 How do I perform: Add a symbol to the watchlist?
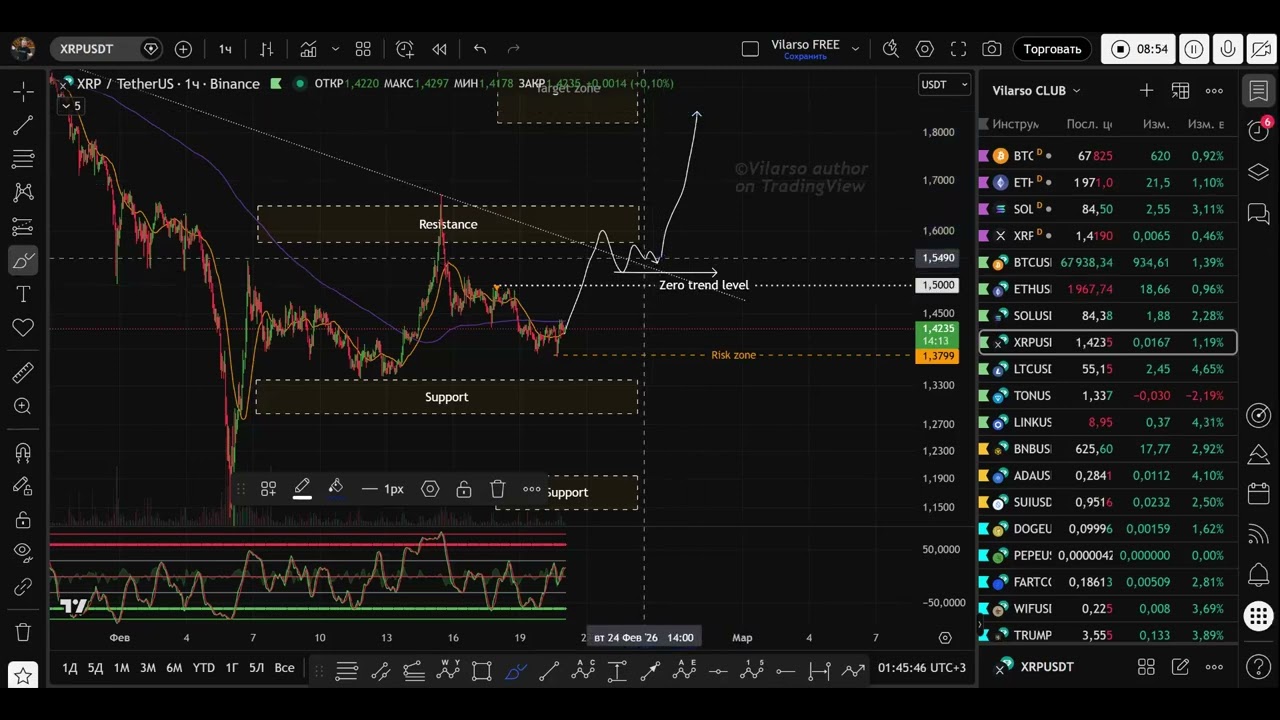click(1146, 90)
